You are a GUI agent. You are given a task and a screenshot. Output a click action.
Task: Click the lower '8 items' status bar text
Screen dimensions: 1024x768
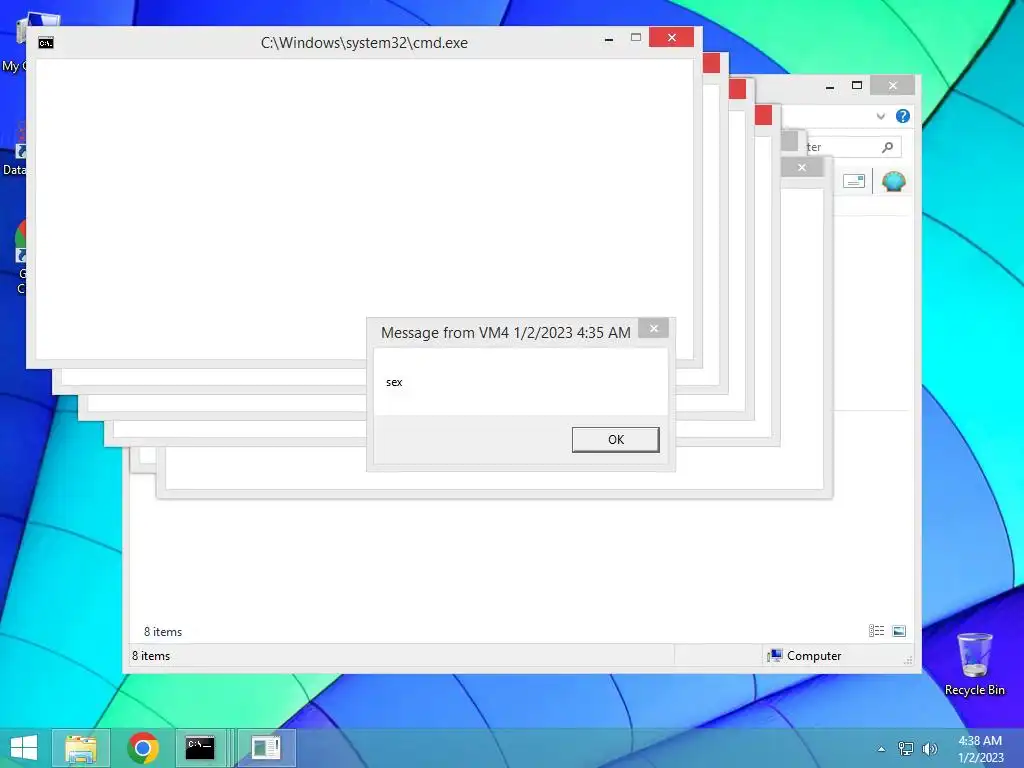point(151,656)
